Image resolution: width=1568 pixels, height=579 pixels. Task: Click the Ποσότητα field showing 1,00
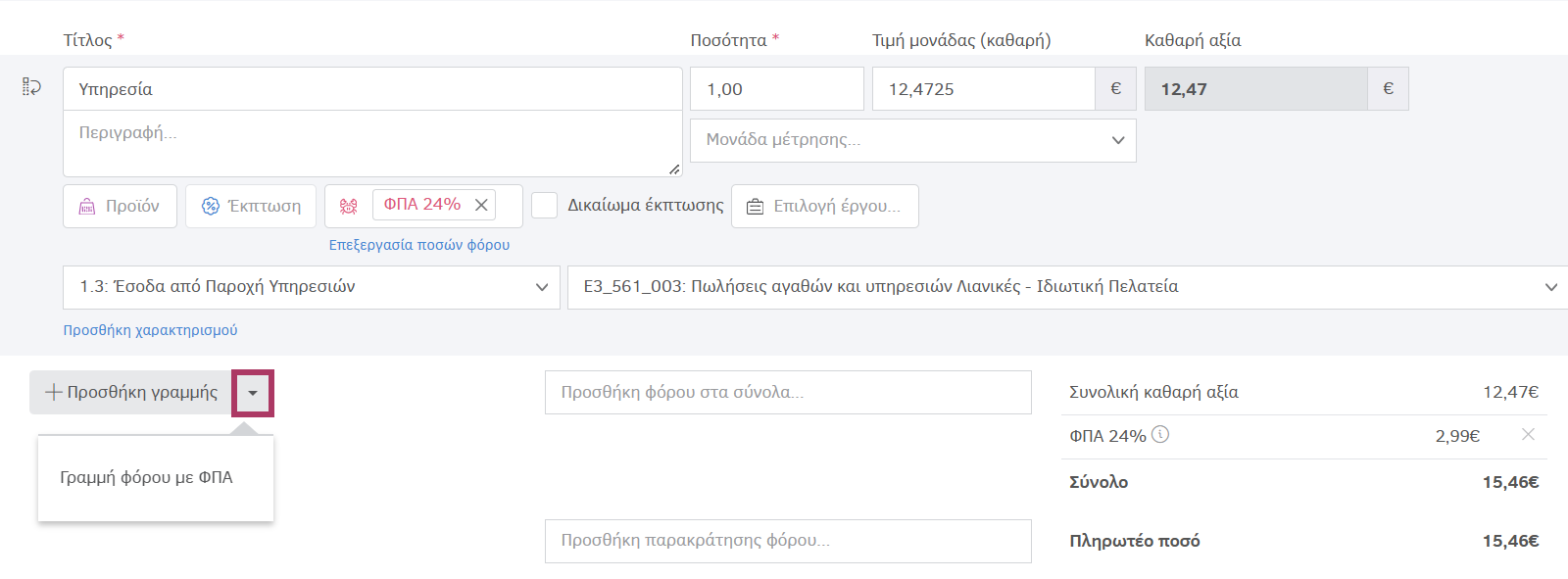click(x=777, y=88)
